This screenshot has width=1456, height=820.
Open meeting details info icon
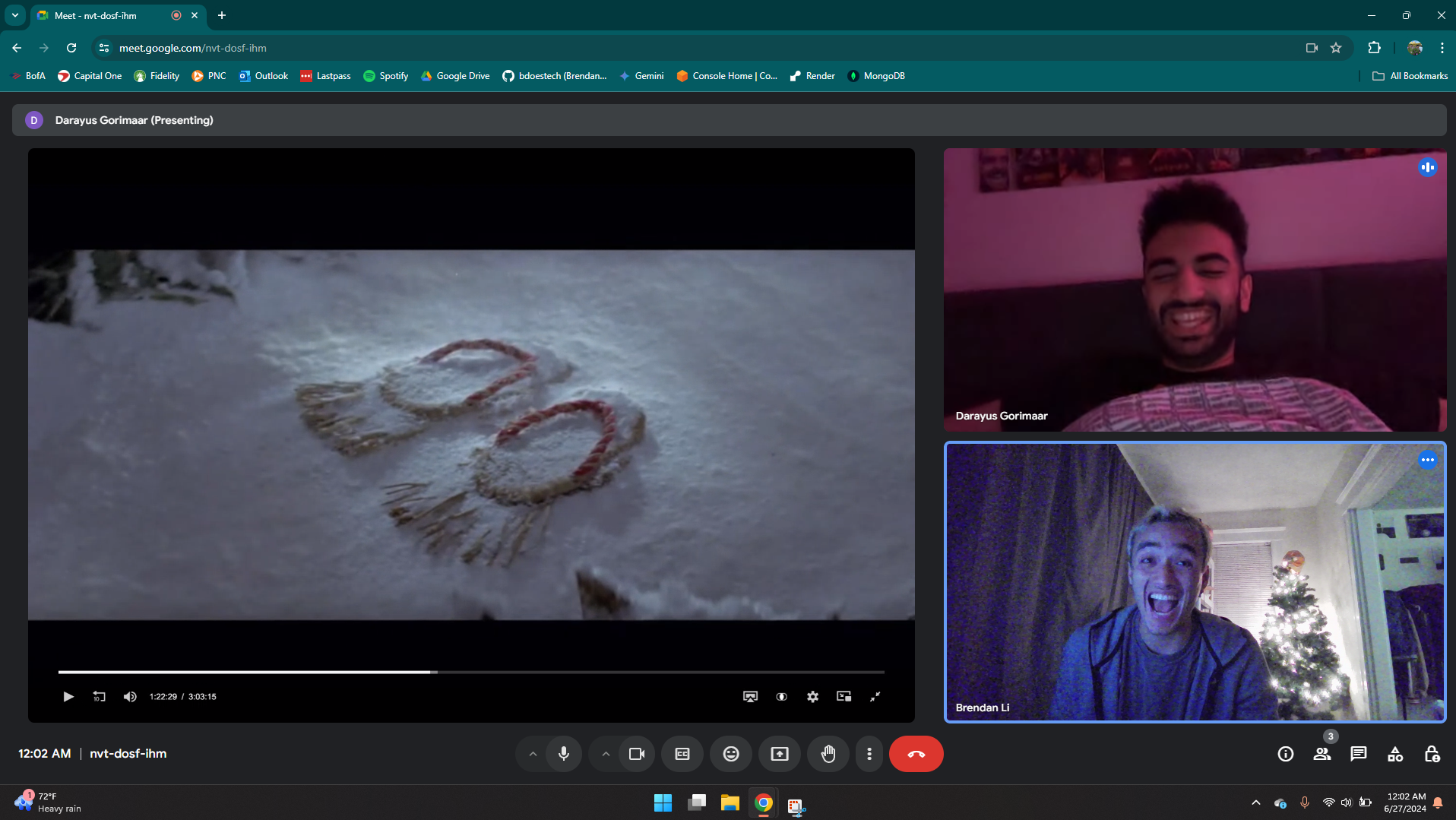pyautogui.click(x=1285, y=754)
